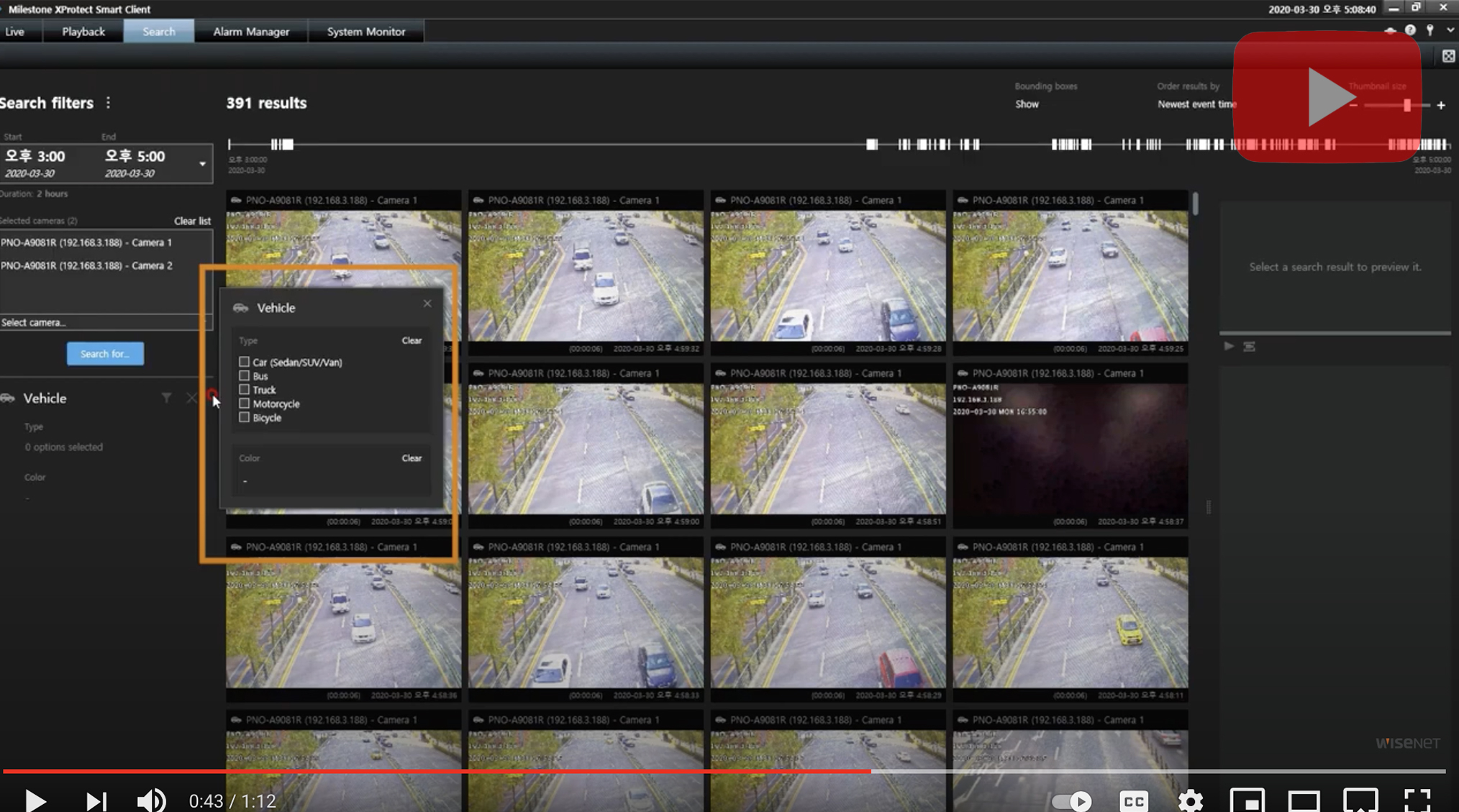The height and width of the screenshot is (812, 1459).
Task: Open the YouTube settings gear
Action: [x=1190, y=800]
